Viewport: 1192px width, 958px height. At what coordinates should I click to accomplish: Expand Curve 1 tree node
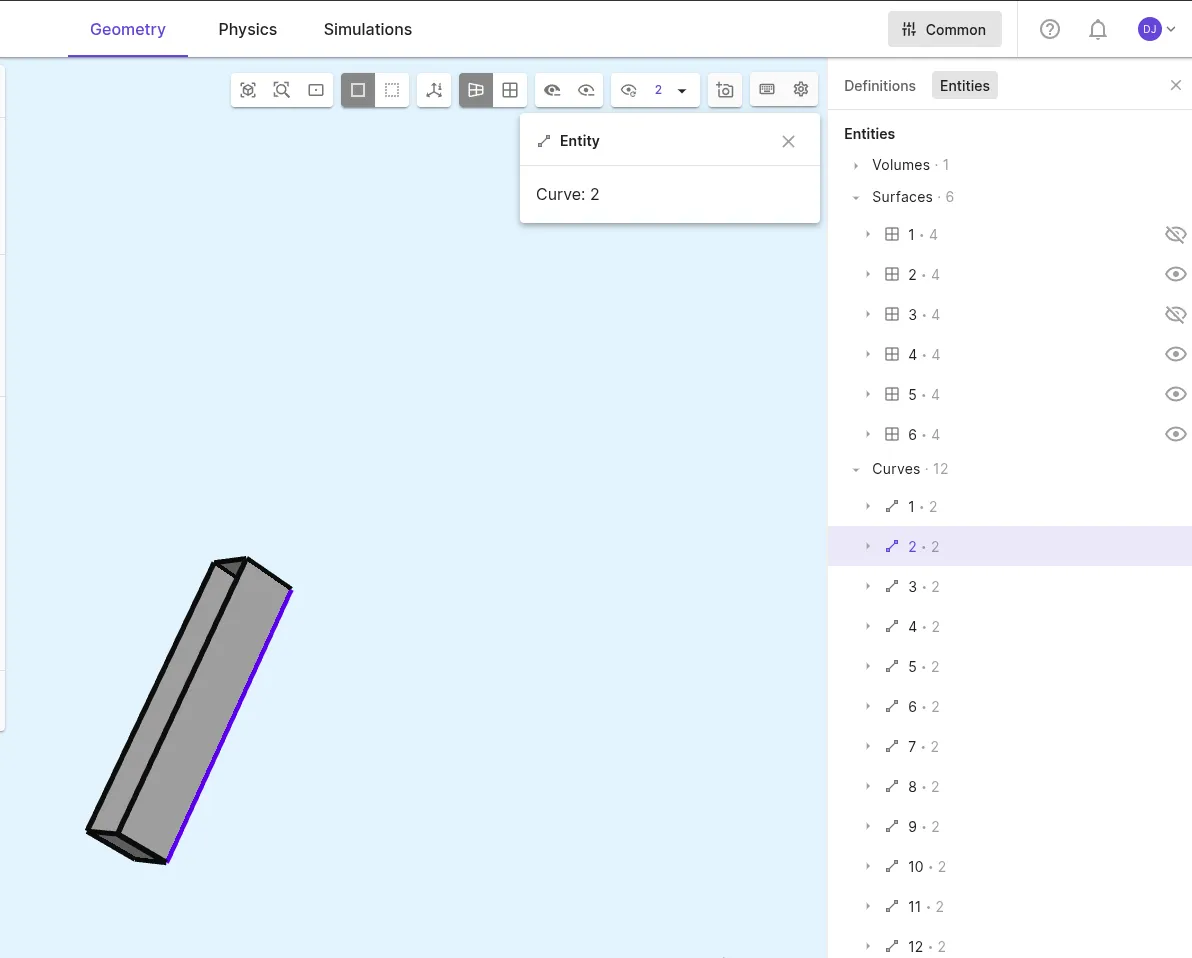[x=868, y=506]
